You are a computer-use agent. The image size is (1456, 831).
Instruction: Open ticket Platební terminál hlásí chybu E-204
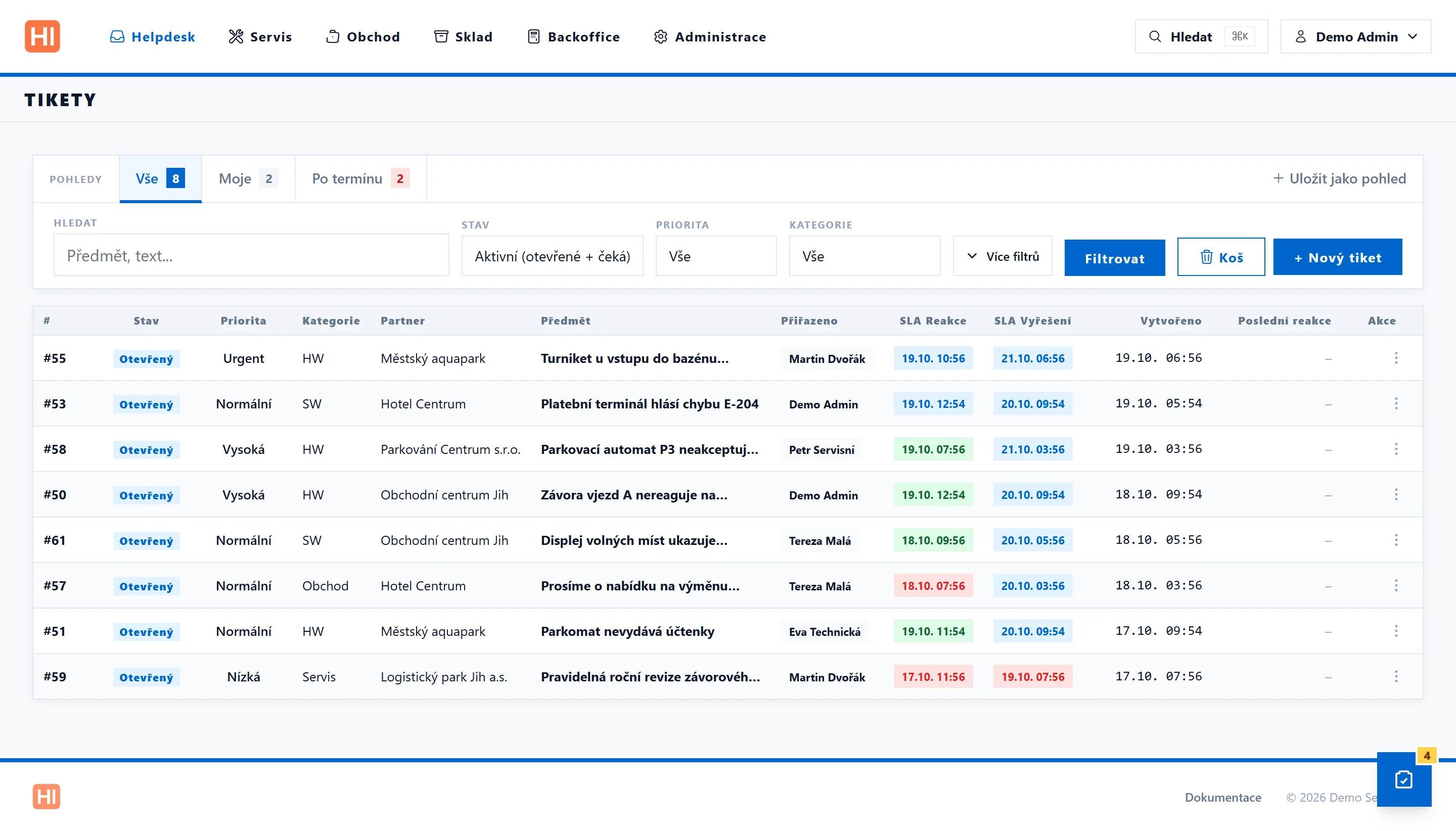650,403
